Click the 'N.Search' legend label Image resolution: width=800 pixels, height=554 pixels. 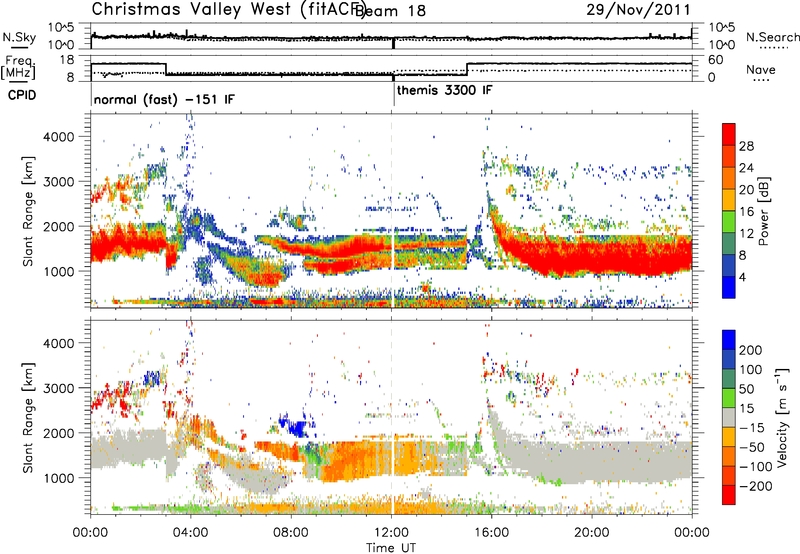pos(772,37)
